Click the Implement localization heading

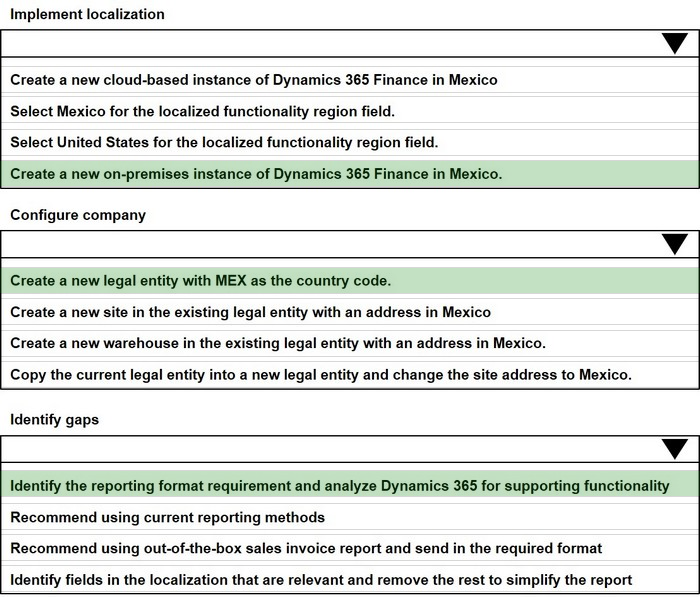(88, 14)
